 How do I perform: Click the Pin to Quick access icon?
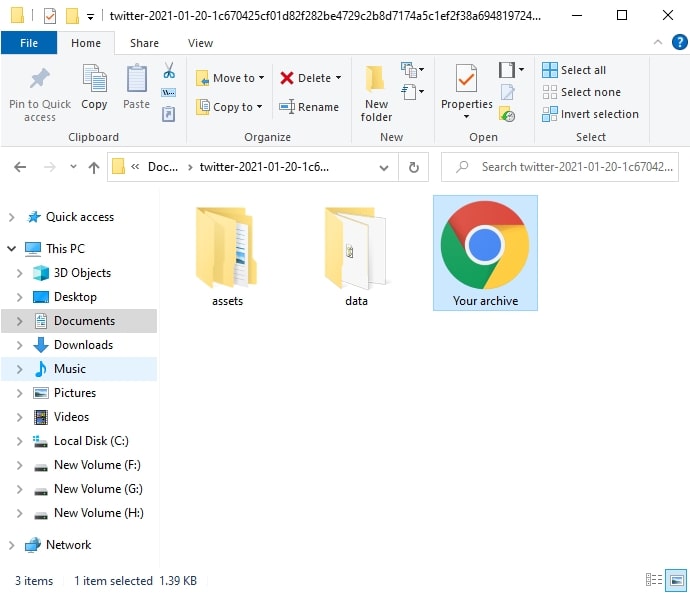40,79
